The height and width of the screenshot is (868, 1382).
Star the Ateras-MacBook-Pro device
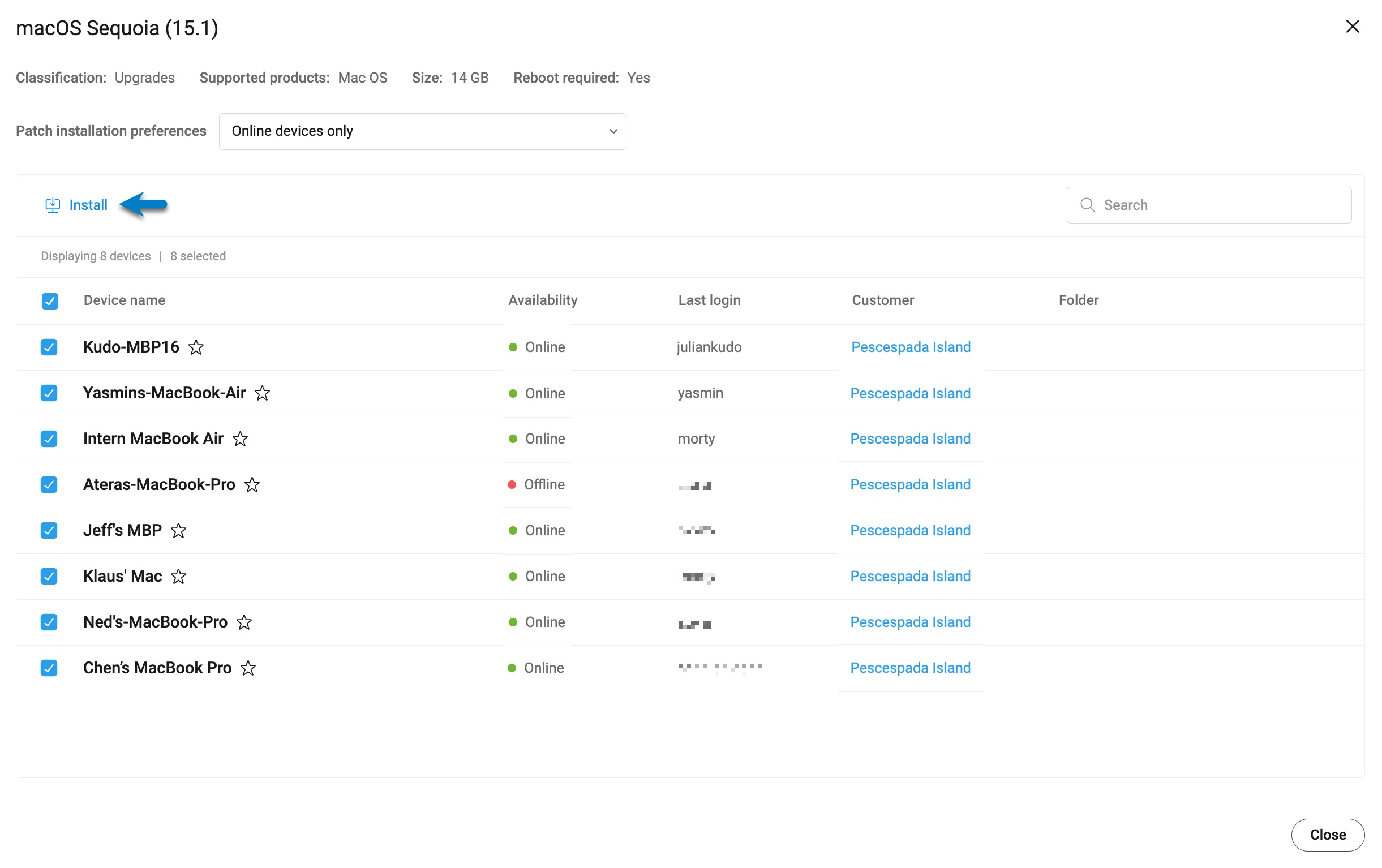[x=252, y=485]
